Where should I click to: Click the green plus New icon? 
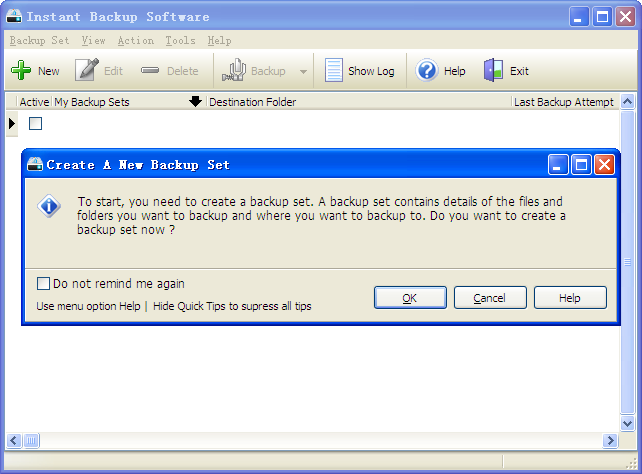21,71
